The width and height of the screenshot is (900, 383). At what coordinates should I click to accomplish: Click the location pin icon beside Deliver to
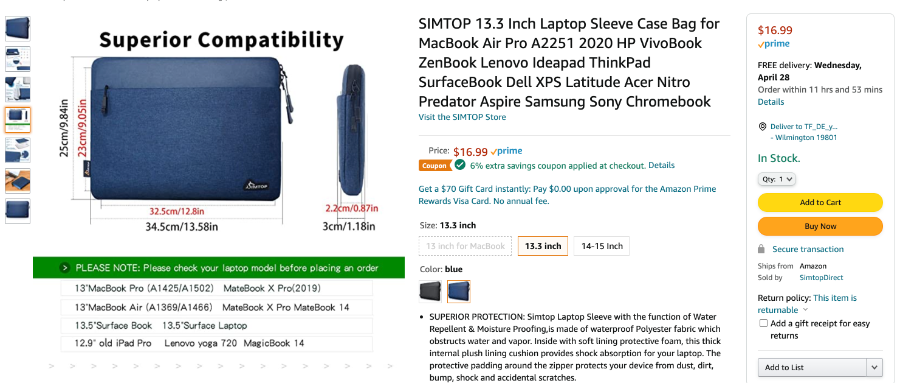[x=762, y=126]
